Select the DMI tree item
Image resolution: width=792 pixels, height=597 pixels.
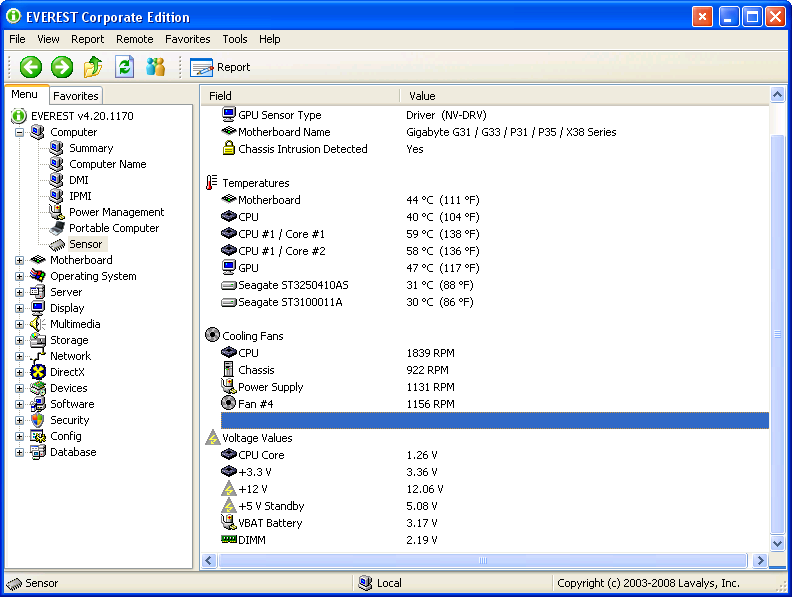(x=78, y=180)
